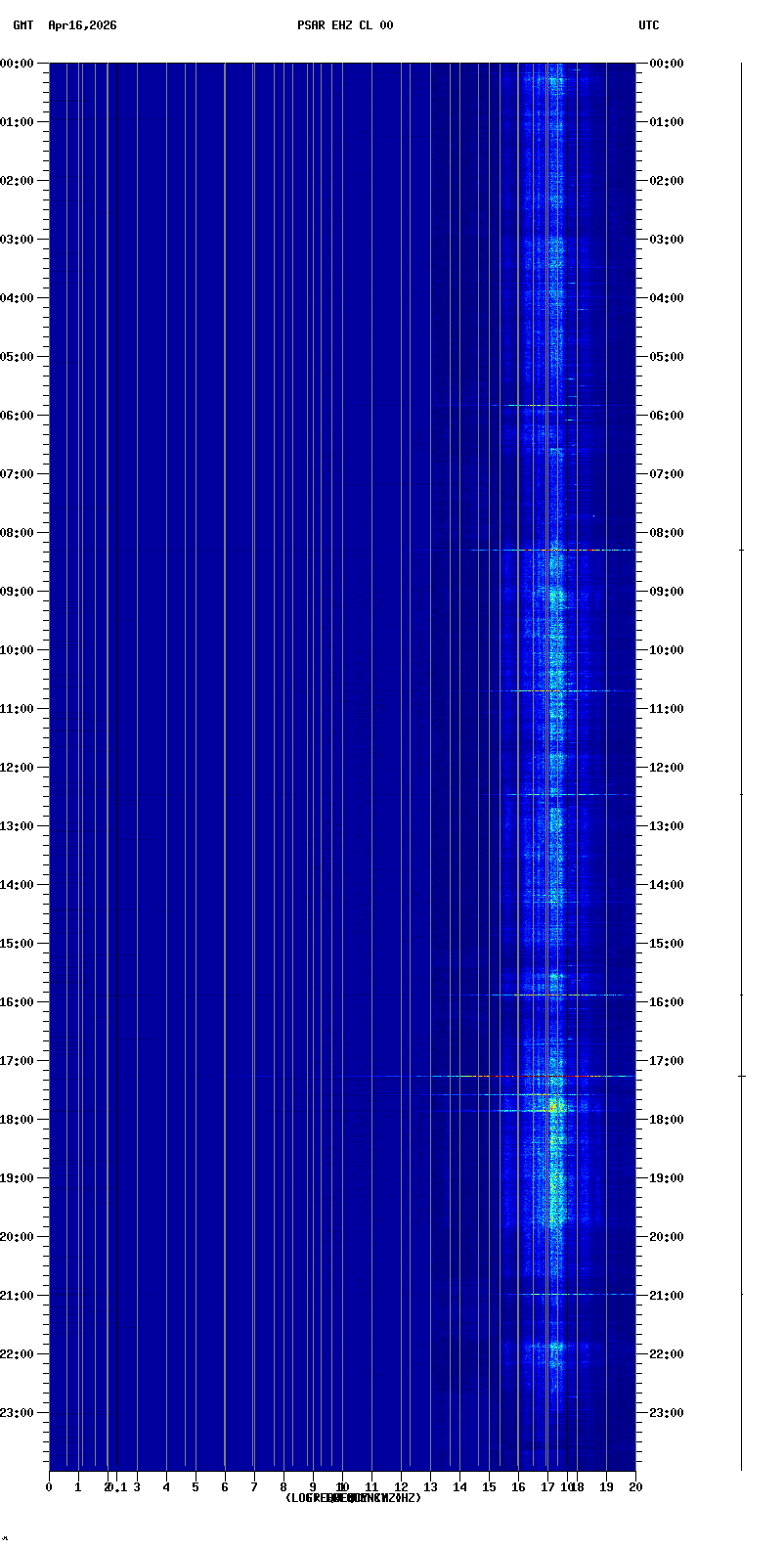784x1549 pixels.
Task: Click the Apr16,2026 date label
Action: tap(82, 25)
